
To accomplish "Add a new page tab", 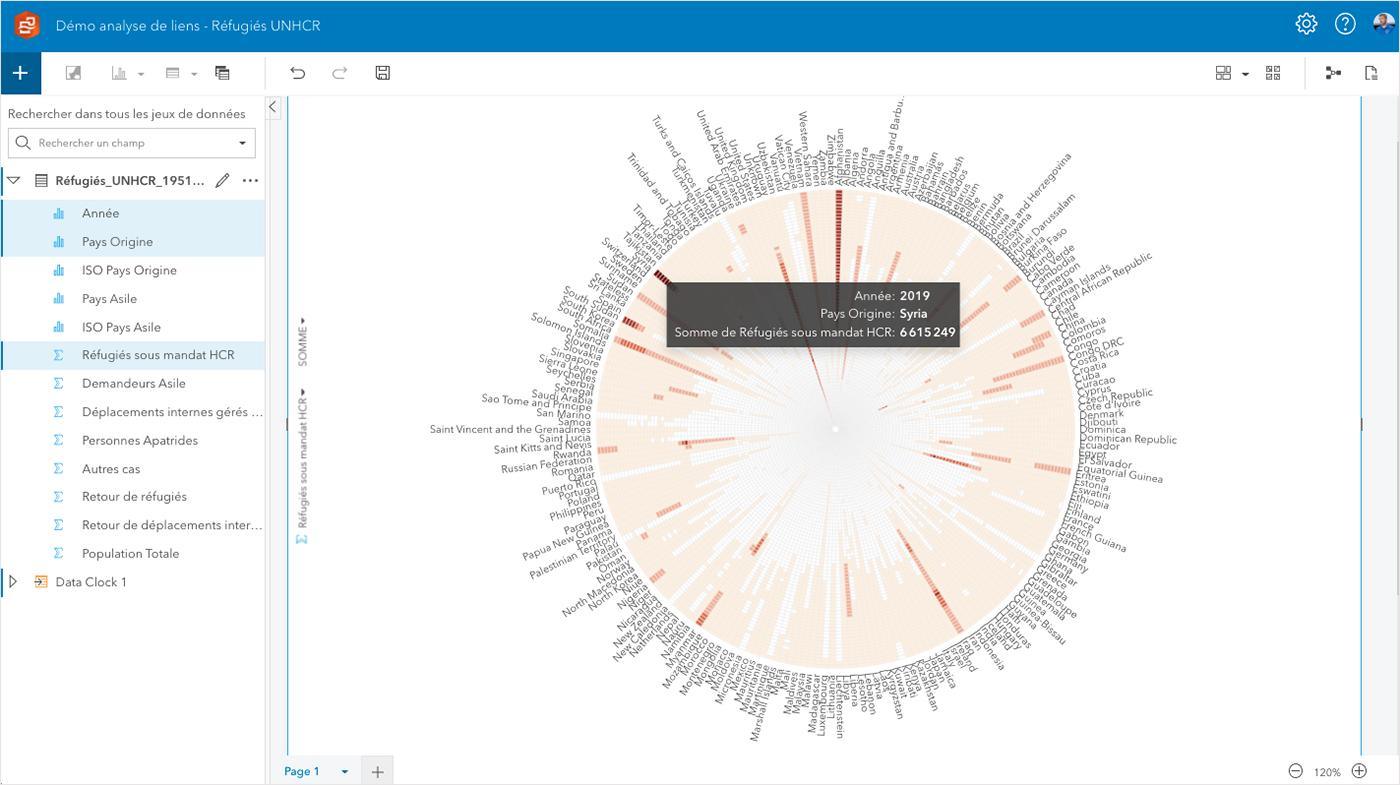I will click(x=377, y=771).
